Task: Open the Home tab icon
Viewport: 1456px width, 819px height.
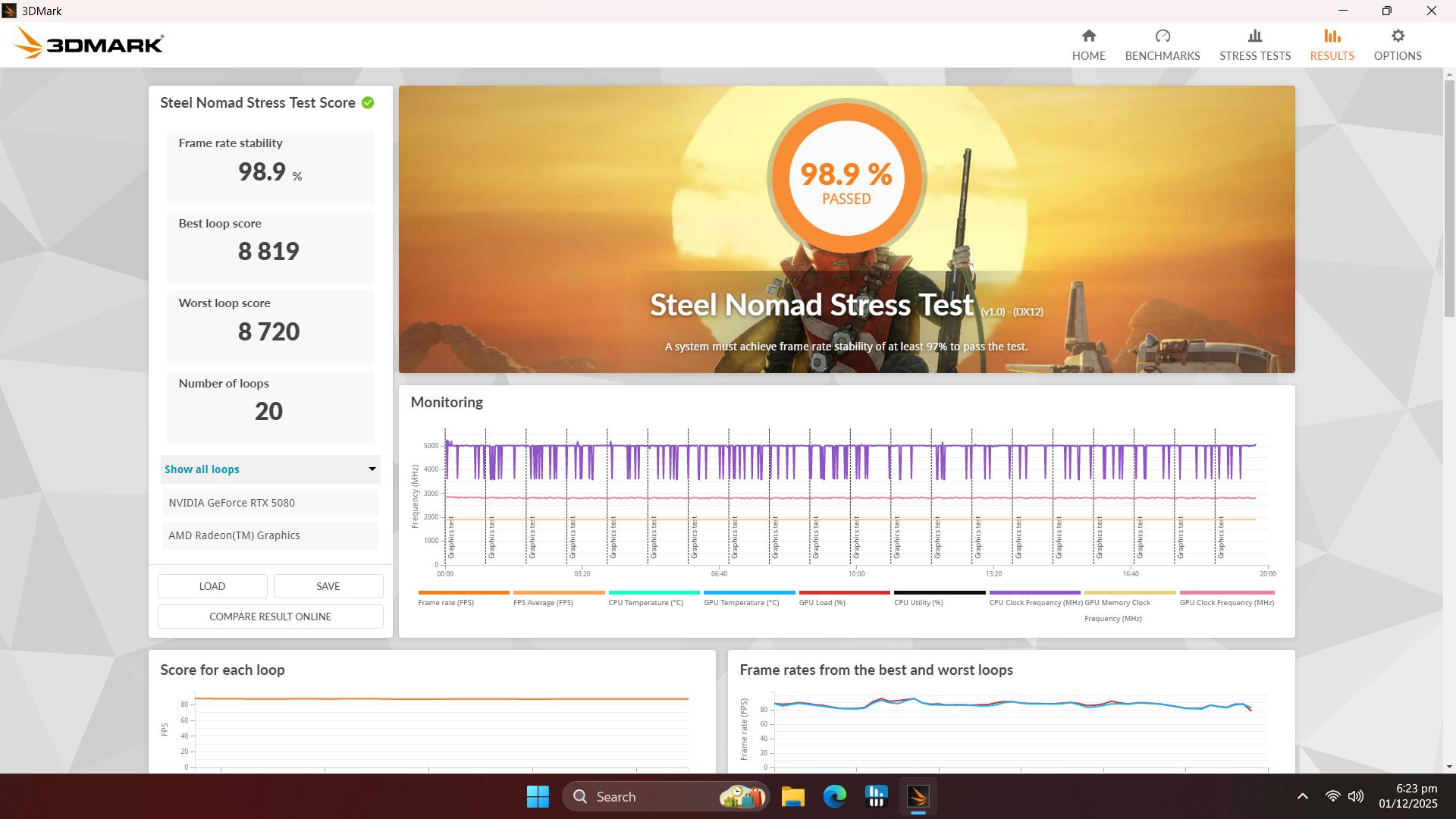Action: [1088, 36]
